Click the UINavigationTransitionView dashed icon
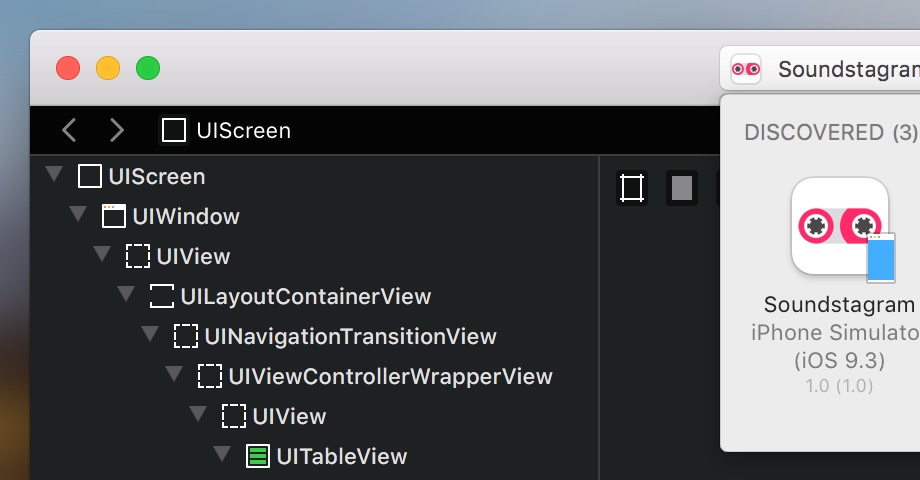Screen dimensions: 920x480 point(186,336)
